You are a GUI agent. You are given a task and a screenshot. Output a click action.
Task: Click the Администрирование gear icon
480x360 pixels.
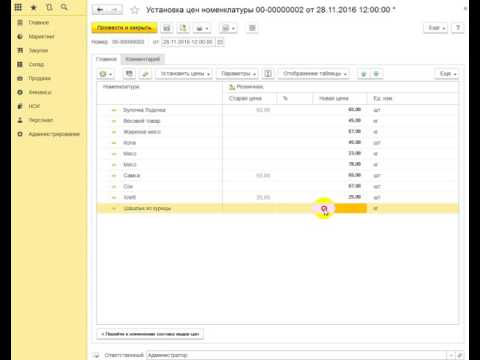click(20, 134)
